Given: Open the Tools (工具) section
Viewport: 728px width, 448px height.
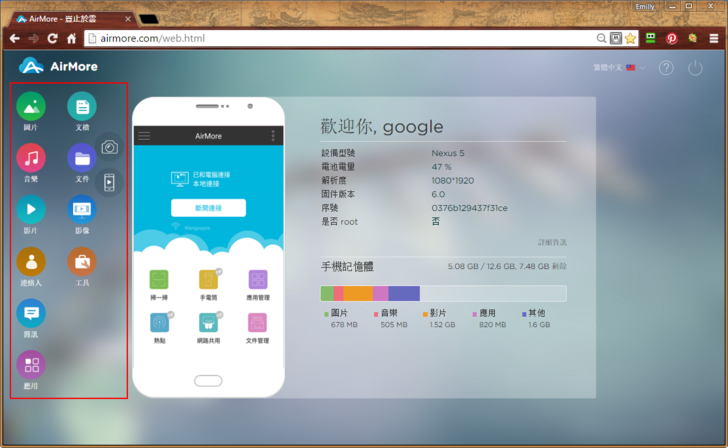Looking at the screenshot, I should [x=82, y=261].
